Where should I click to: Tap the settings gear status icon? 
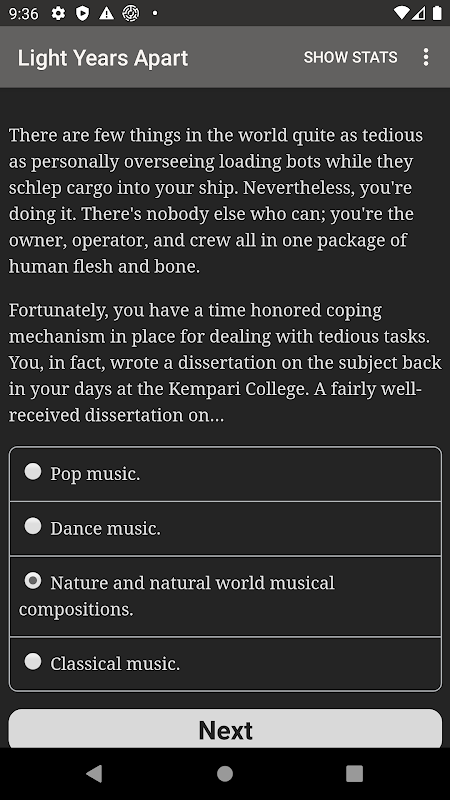coord(58,13)
